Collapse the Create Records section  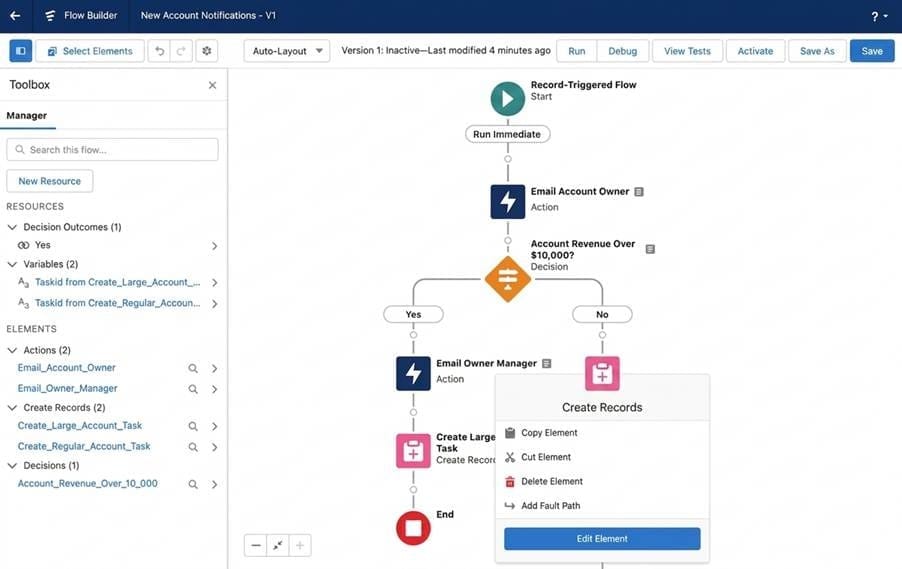point(12,408)
